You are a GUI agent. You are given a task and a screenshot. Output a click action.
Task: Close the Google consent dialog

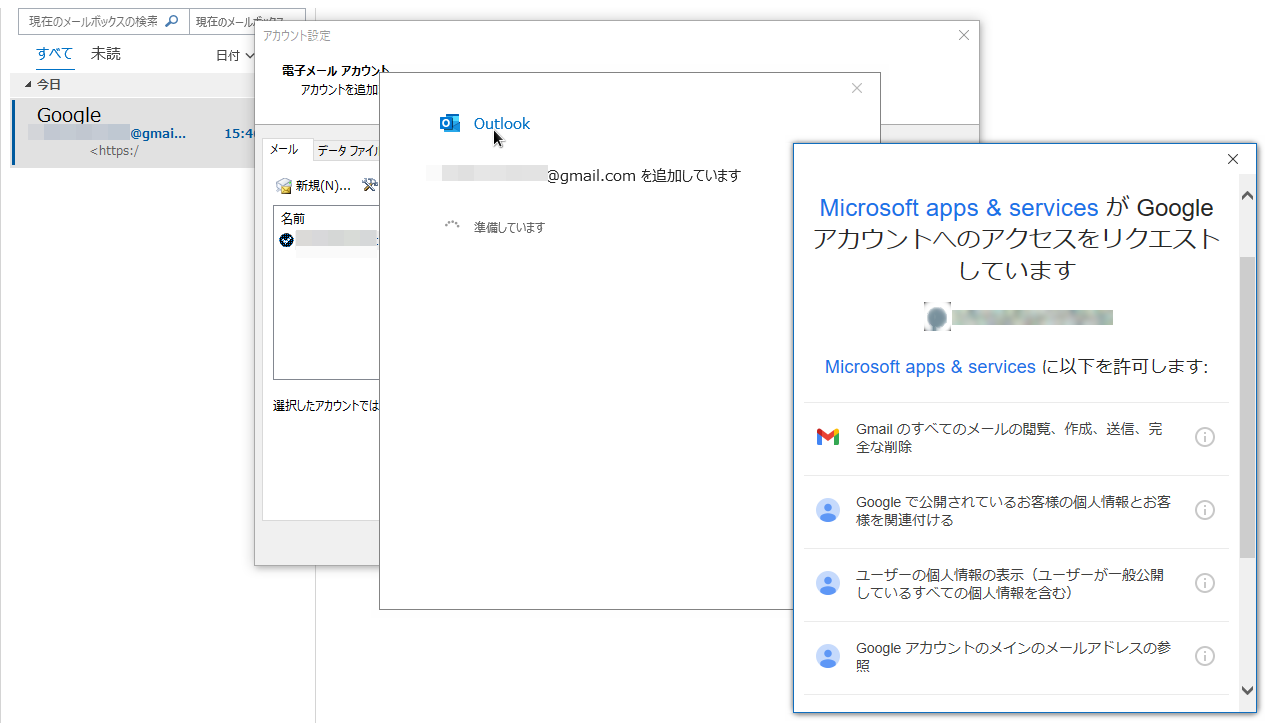[1233, 159]
